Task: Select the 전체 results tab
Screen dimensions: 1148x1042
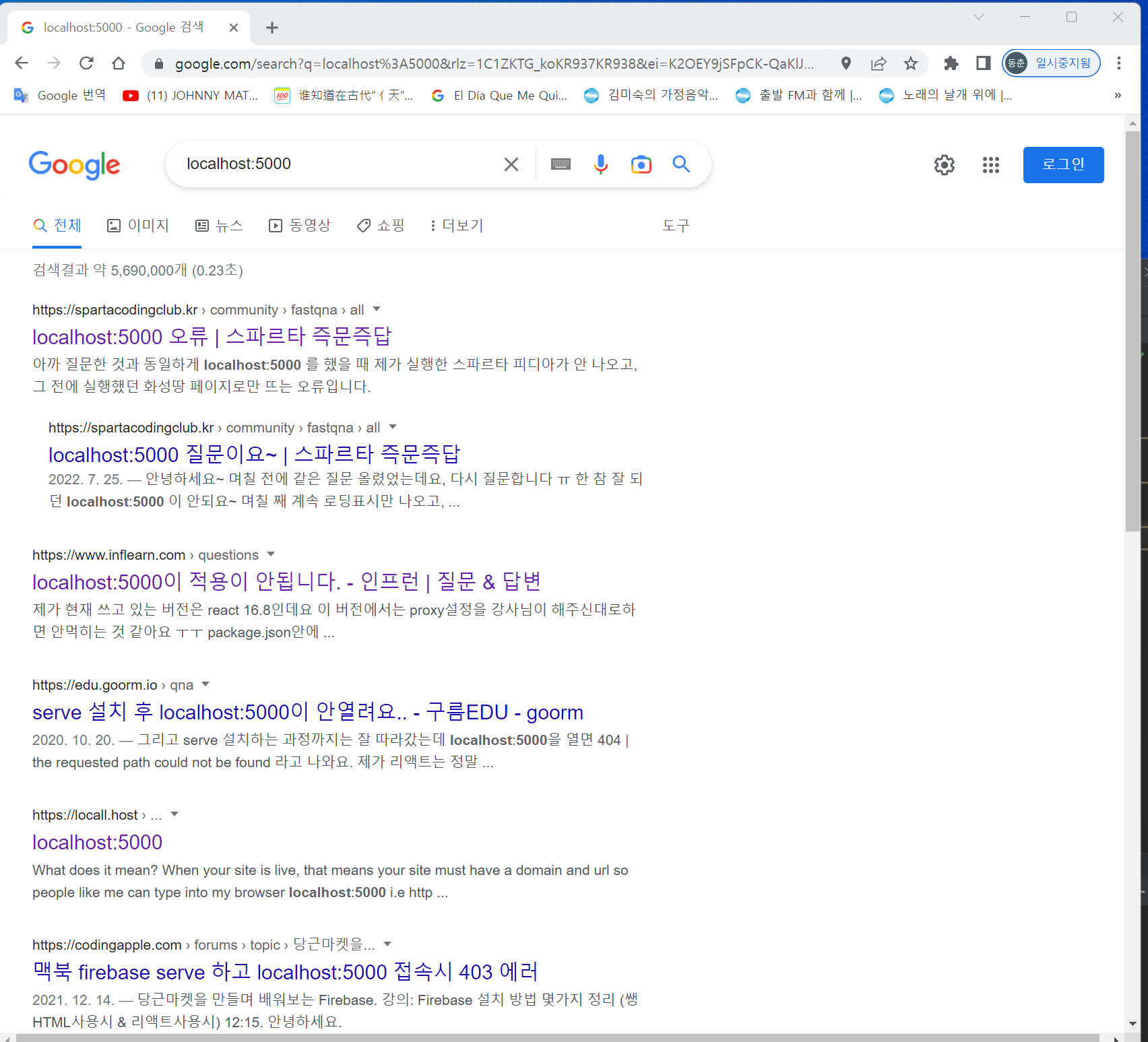Action: pyautogui.click(x=57, y=226)
